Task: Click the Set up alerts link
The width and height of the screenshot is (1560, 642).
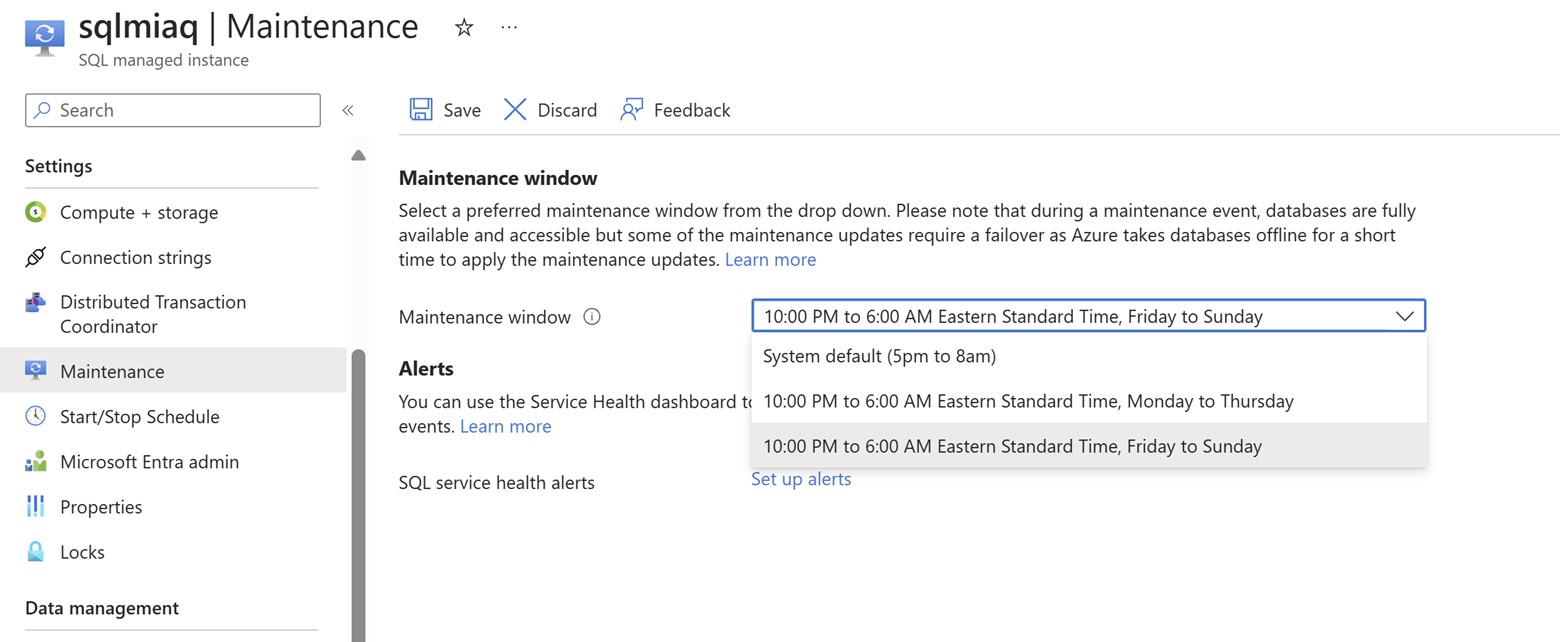Action: 801,479
